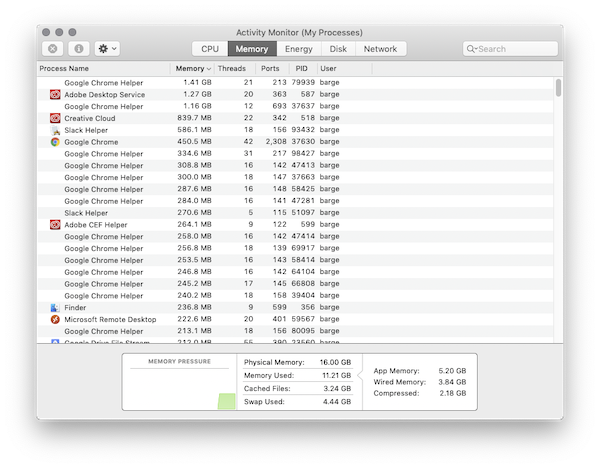Viewport: 600px width, 468px height.
Task: Select Google Chrome Helper with PID 69917
Action: click(x=295, y=248)
